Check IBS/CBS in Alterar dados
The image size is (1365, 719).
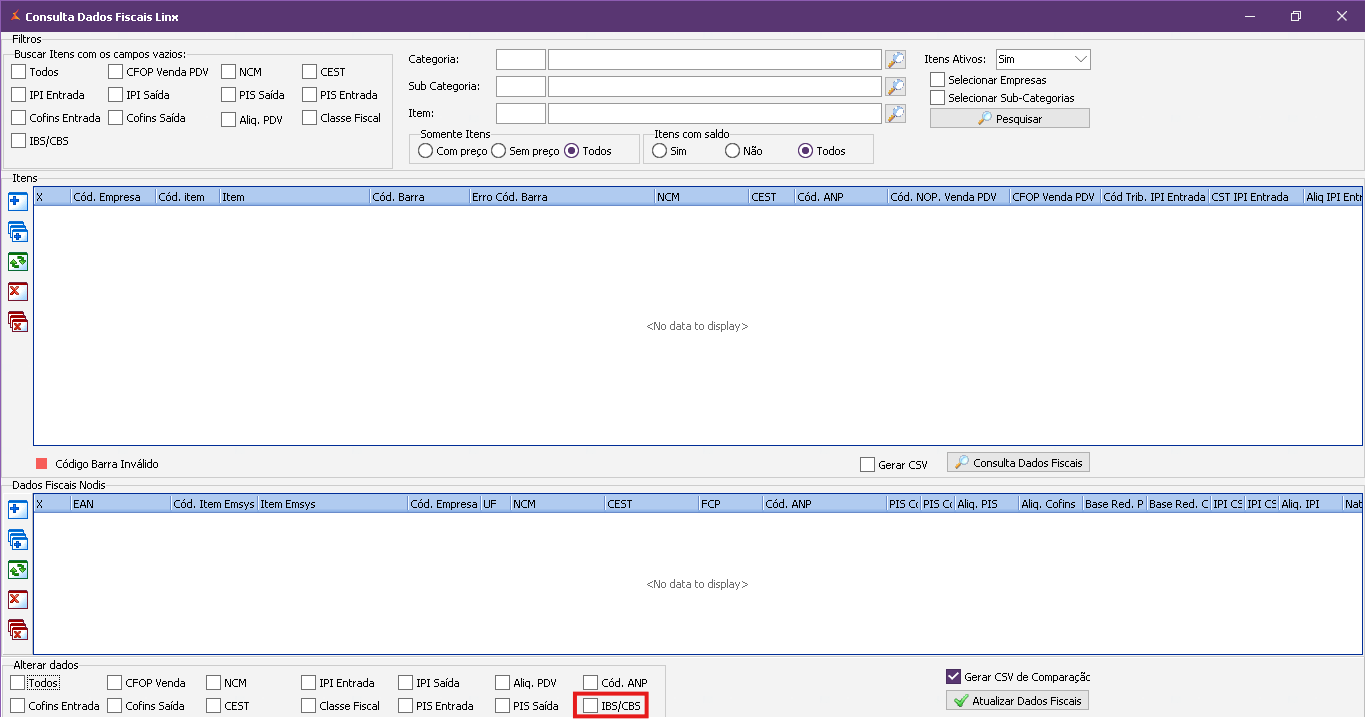point(590,706)
